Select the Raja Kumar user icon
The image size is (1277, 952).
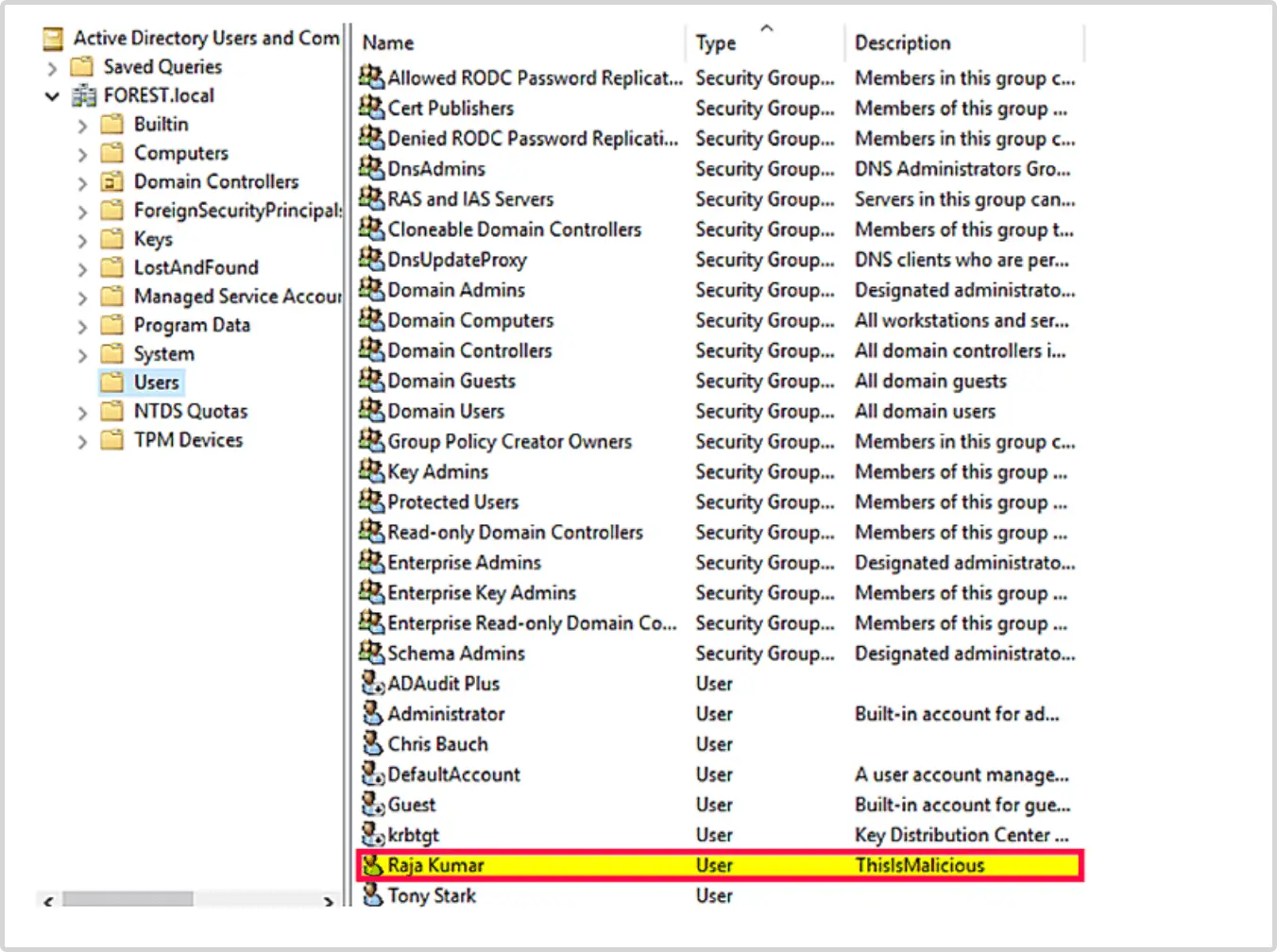coord(373,863)
